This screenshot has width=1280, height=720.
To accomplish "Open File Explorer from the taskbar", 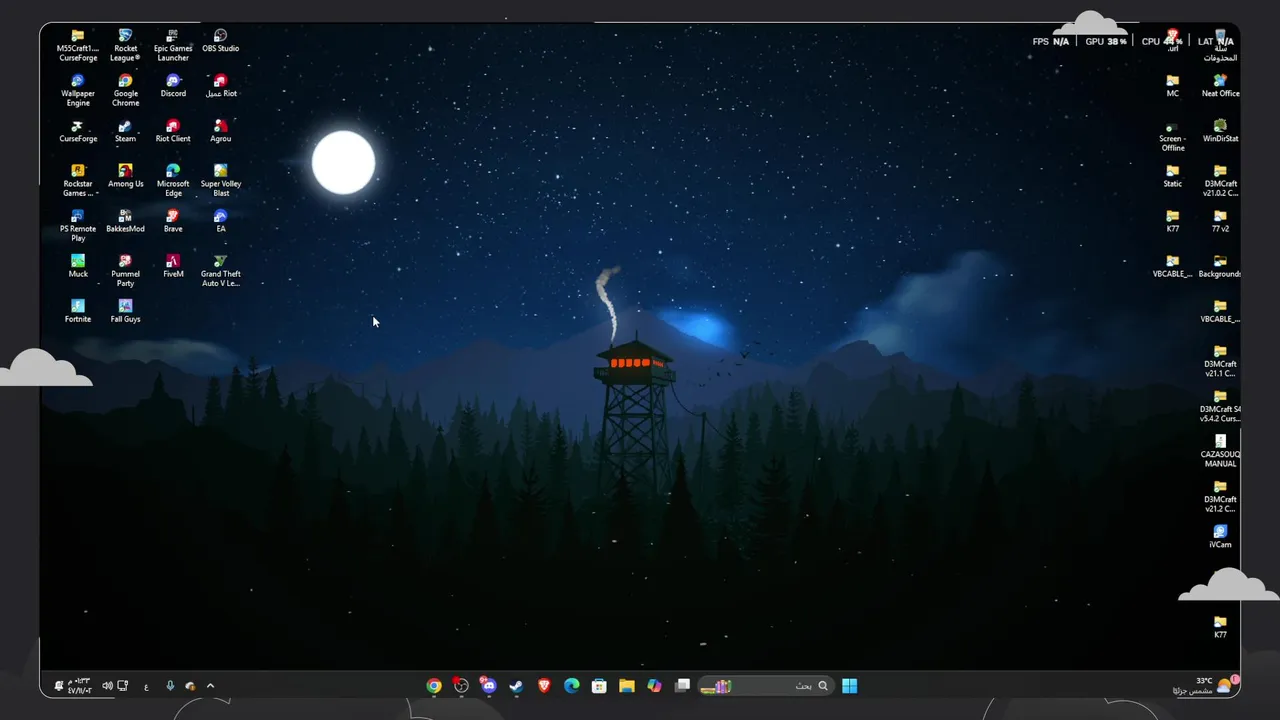I will [x=626, y=686].
